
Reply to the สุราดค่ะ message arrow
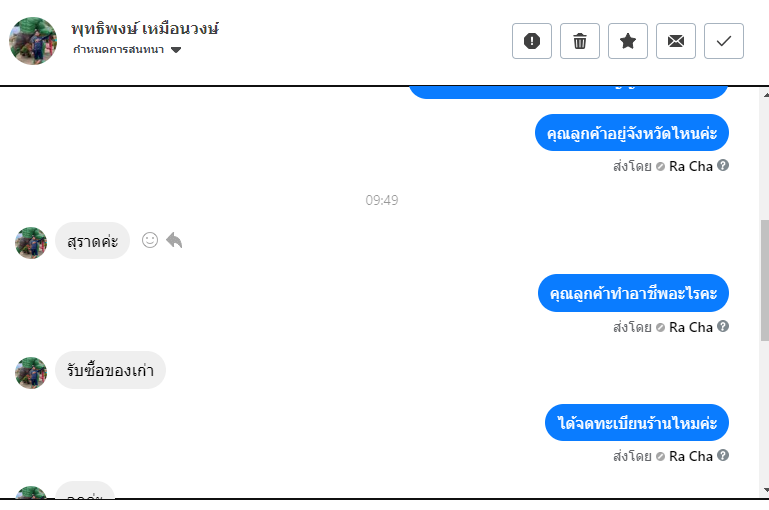[x=174, y=240]
